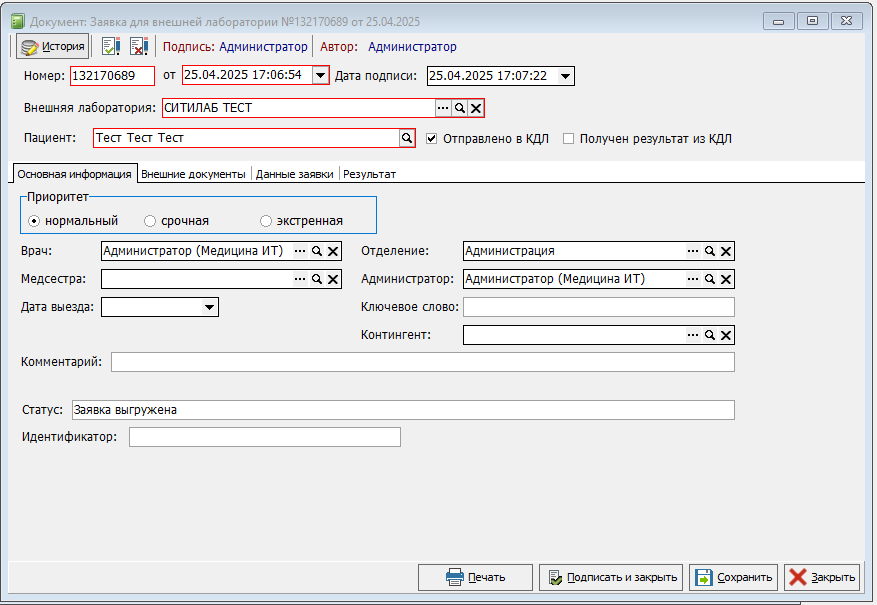Open the document date 'от' dropdown arrow
877x605 pixels.
[320, 76]
